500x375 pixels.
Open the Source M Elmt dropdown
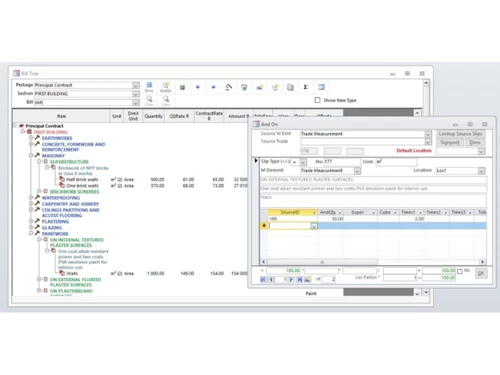click(428, 134)
